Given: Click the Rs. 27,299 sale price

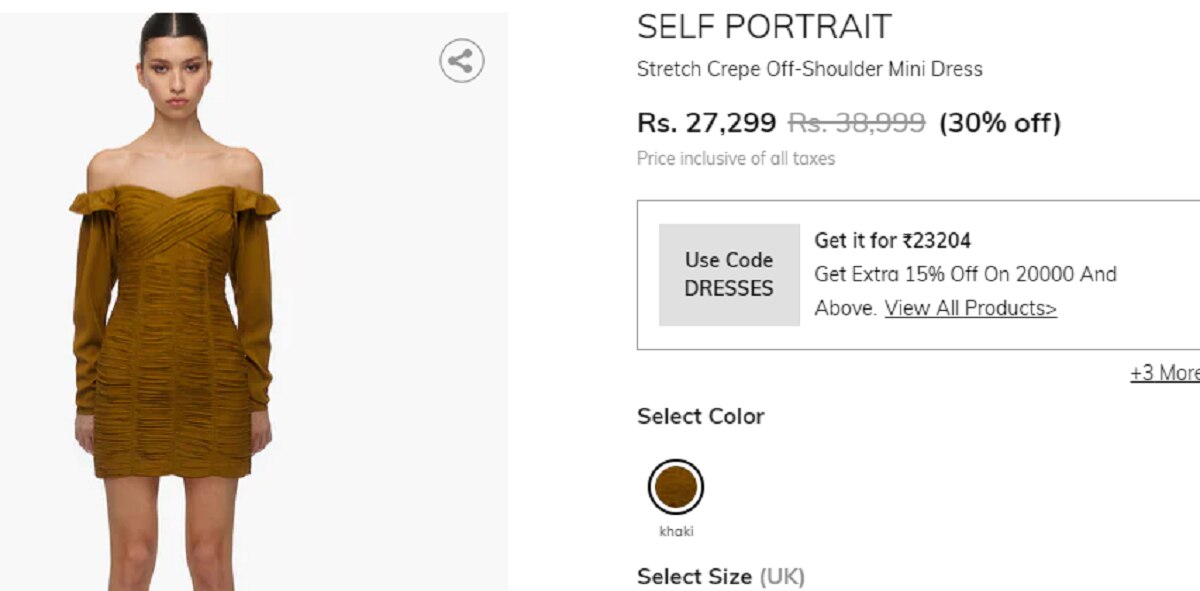Looking at the screenshot, I should [706, 123].
